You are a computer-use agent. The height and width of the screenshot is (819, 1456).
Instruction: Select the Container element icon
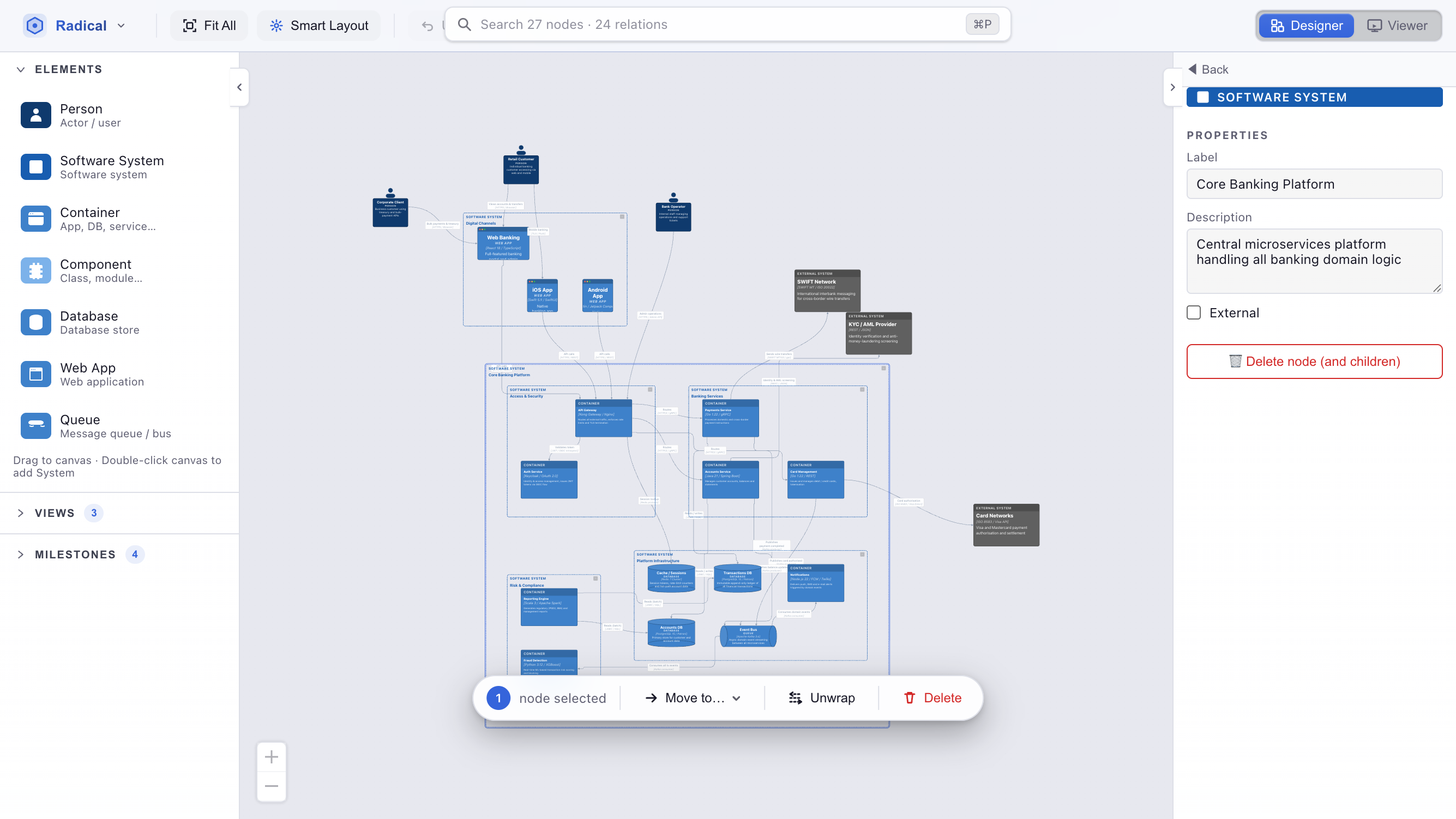tap(35, 219)
